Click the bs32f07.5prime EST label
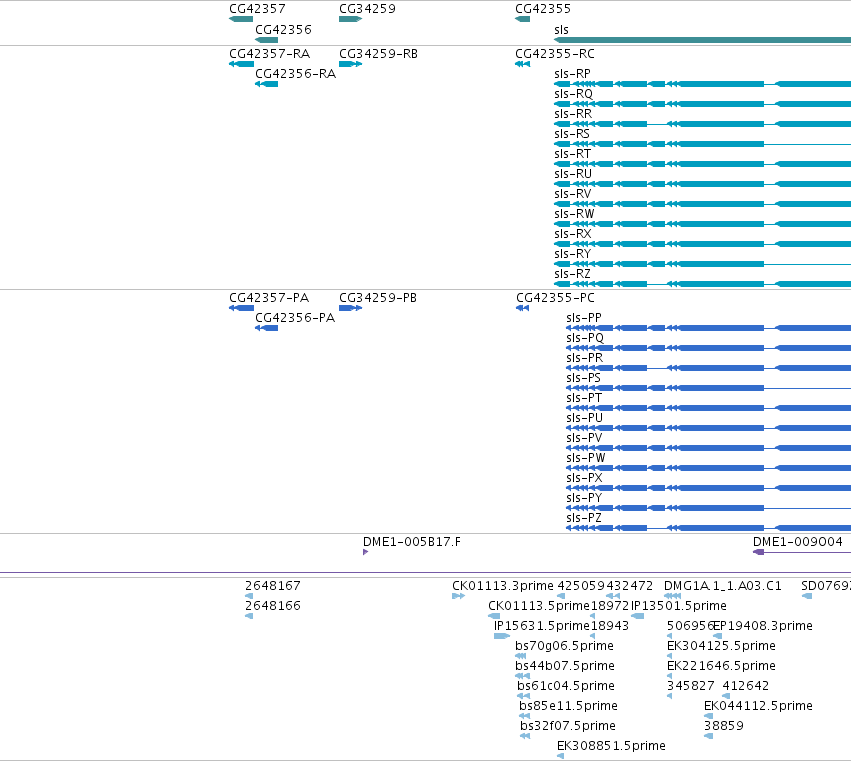The image size is (851, 761). click(568, 726)
